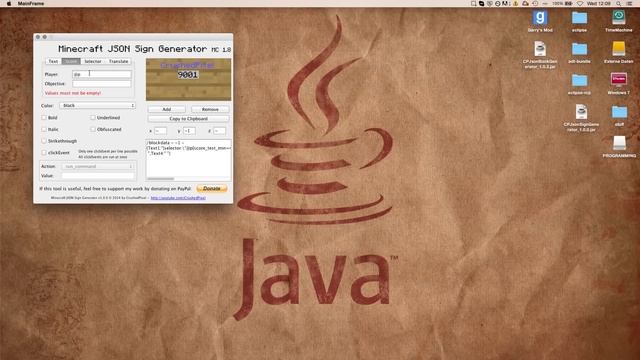The width and height of the screenshot is (640, 360).
Task: Open Notification Center list icon
Action: coord(629,3)
